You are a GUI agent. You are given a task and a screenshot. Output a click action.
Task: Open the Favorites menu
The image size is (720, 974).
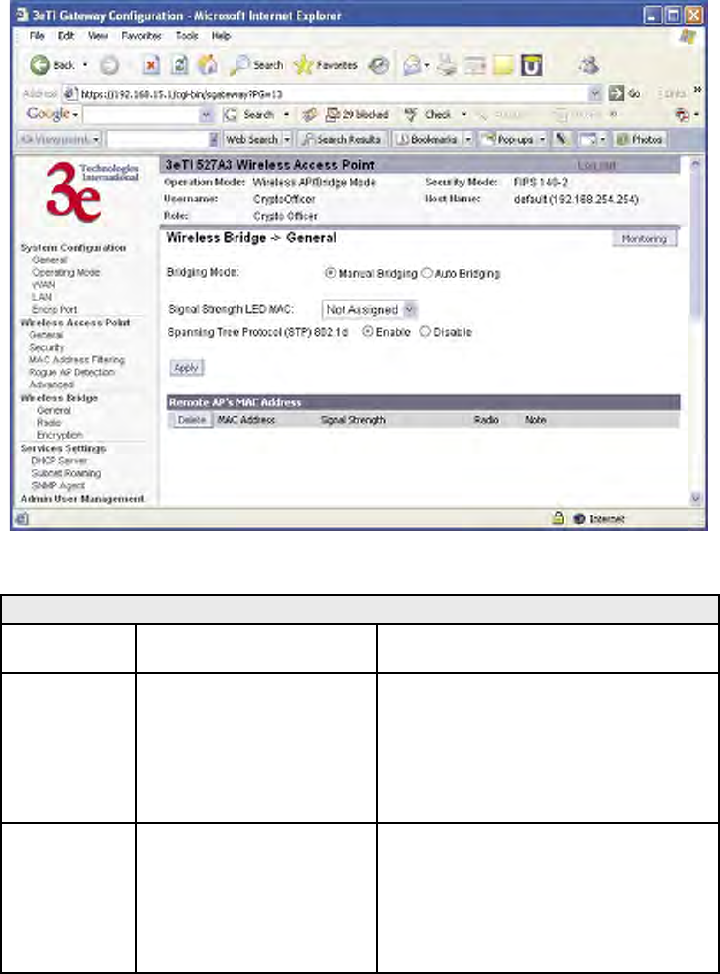pyautogui.click(x=141, y=36)
